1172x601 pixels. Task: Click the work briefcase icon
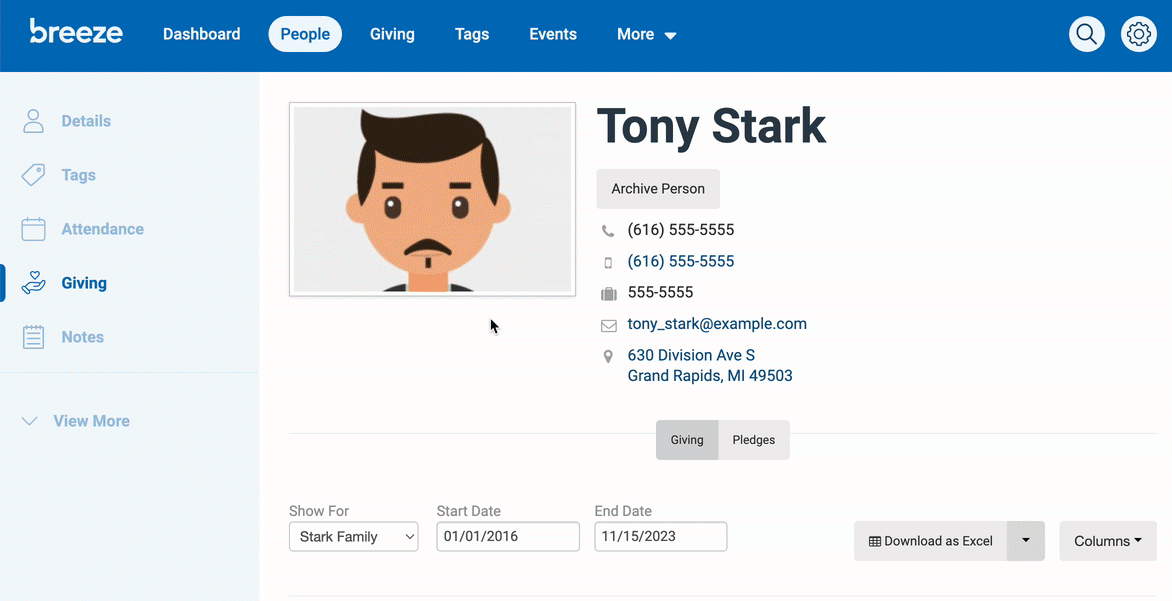[x=608, y=294]
